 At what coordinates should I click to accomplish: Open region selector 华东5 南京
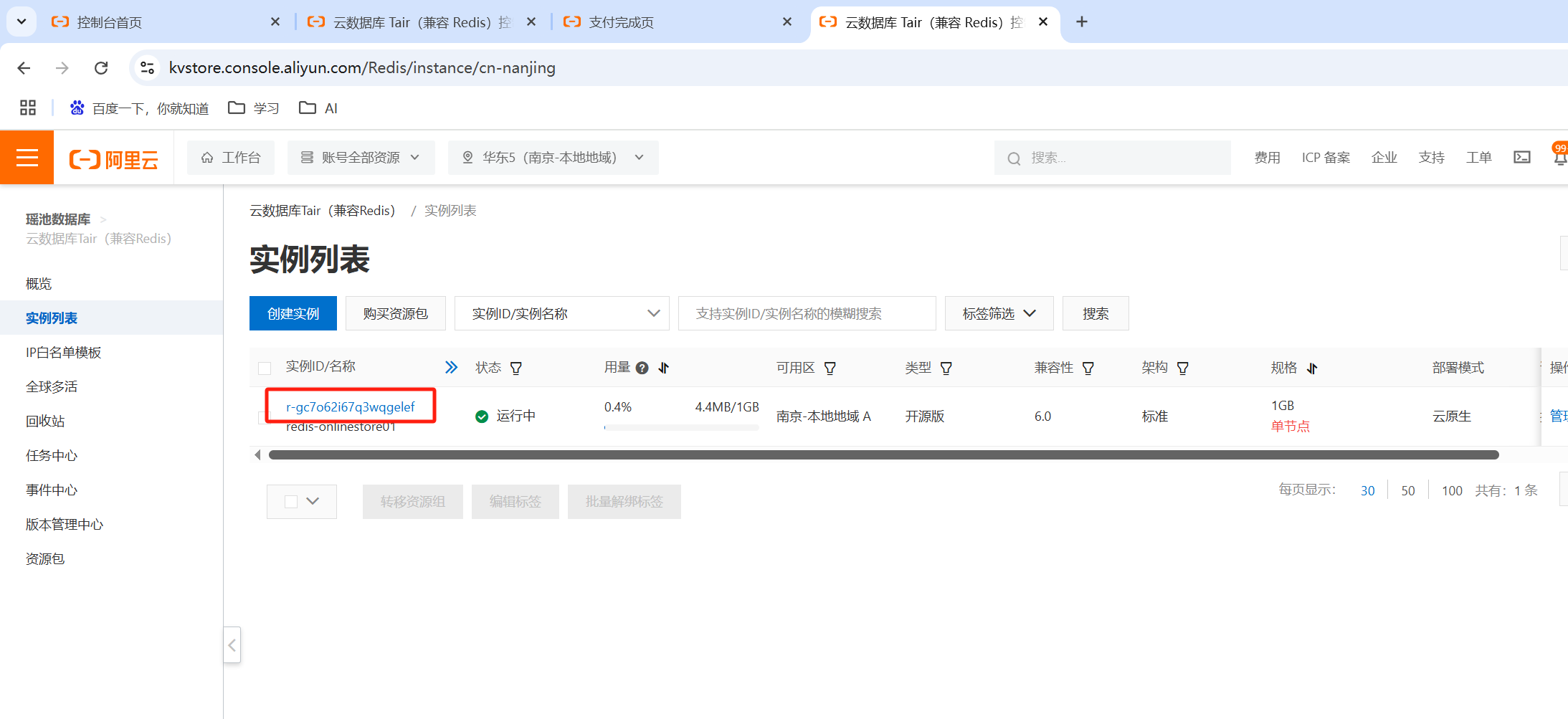(x=553, y=158)
